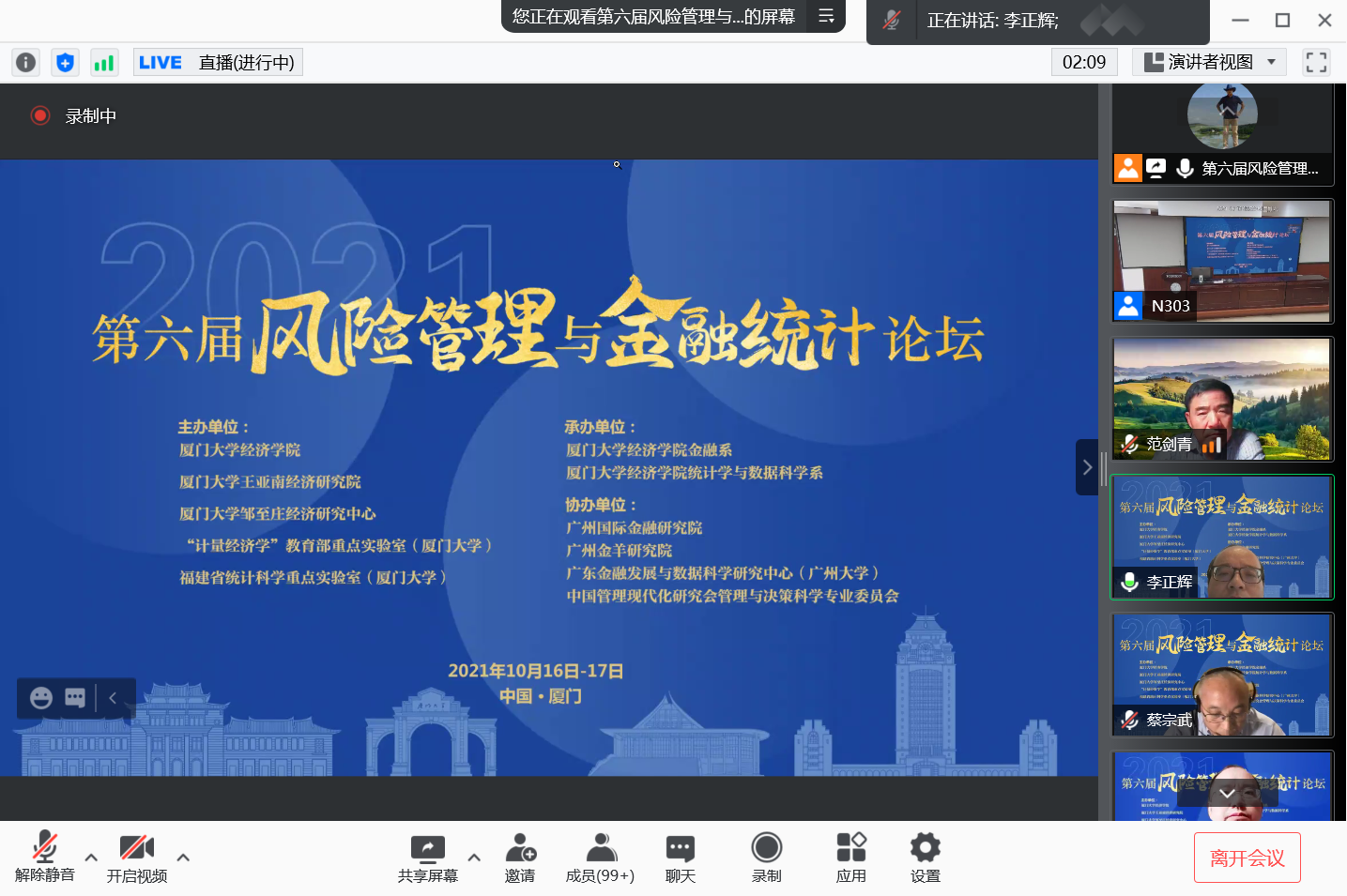Collapse the participant video side panel
The width and height of the screenshot is (1347, 896).
(1087, 466)
